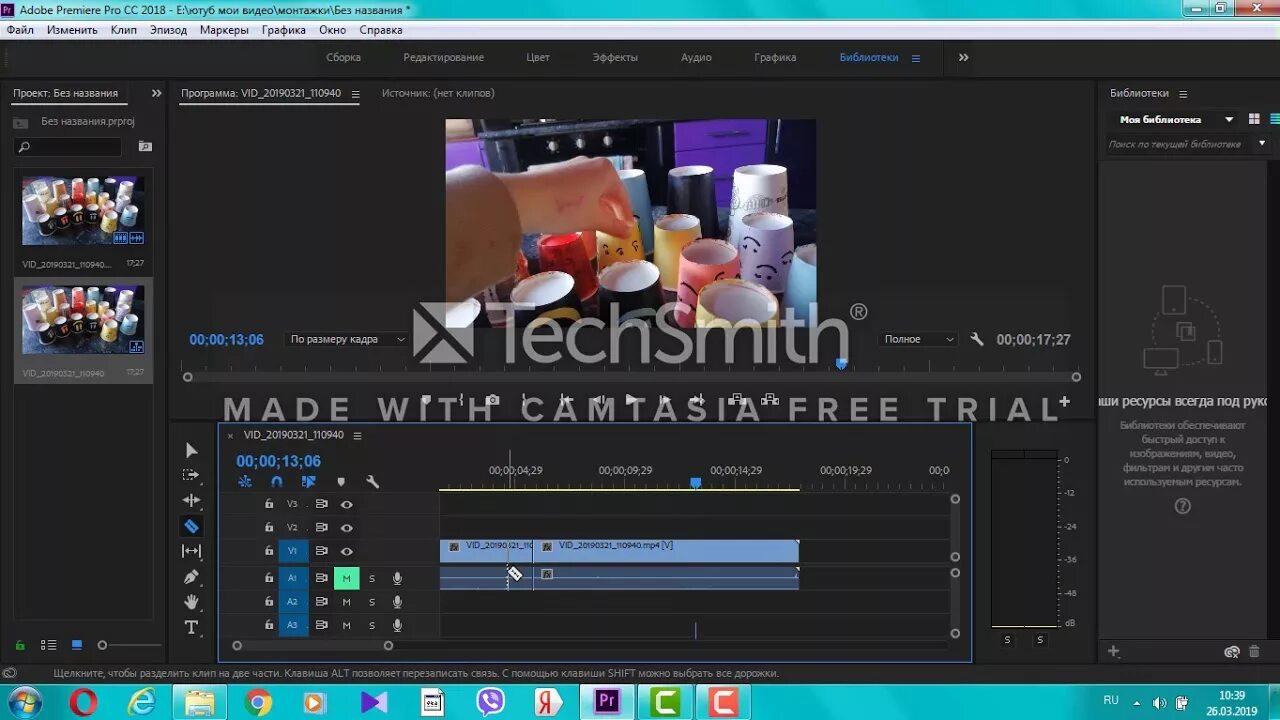Add a marker in the timeline header
Screen dimensions: 1280x720
tap(341, 482)
